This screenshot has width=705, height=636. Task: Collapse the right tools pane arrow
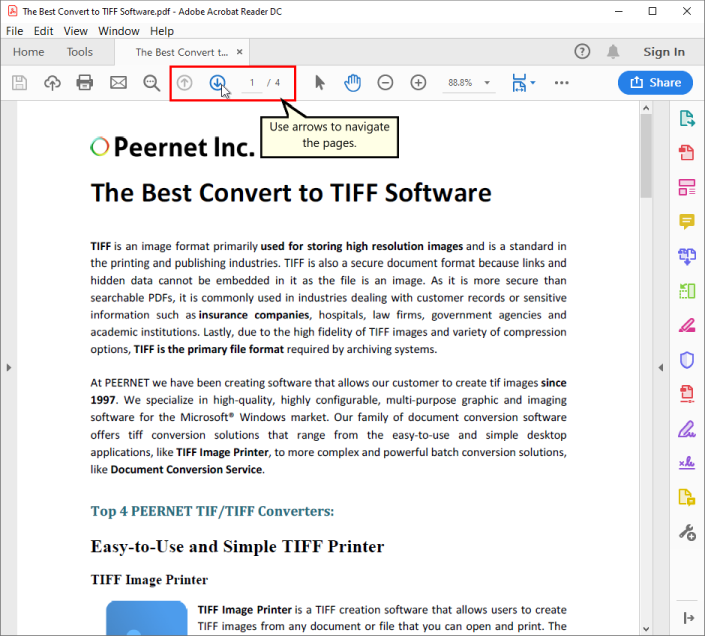coord(688,618)
